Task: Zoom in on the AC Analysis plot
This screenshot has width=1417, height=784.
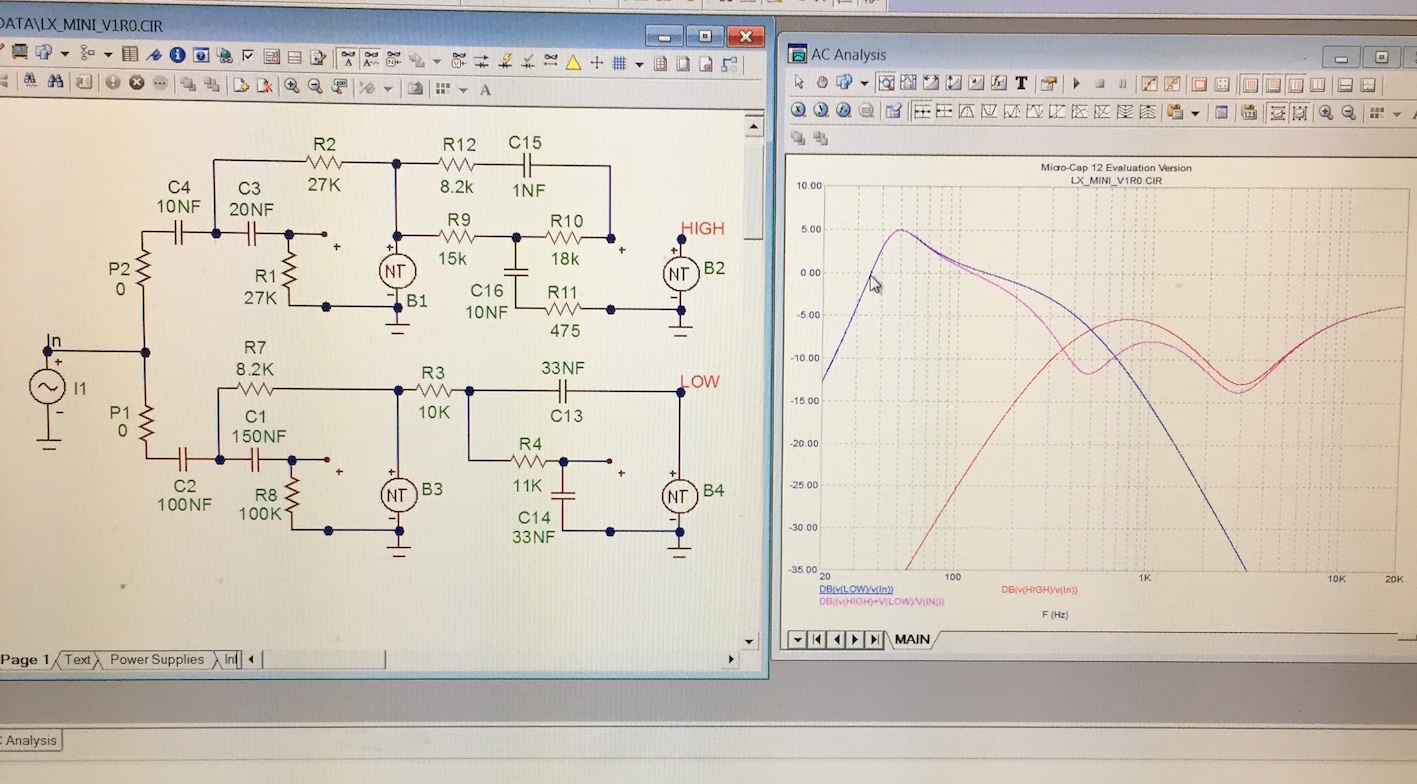Action: pos(1326,112)
